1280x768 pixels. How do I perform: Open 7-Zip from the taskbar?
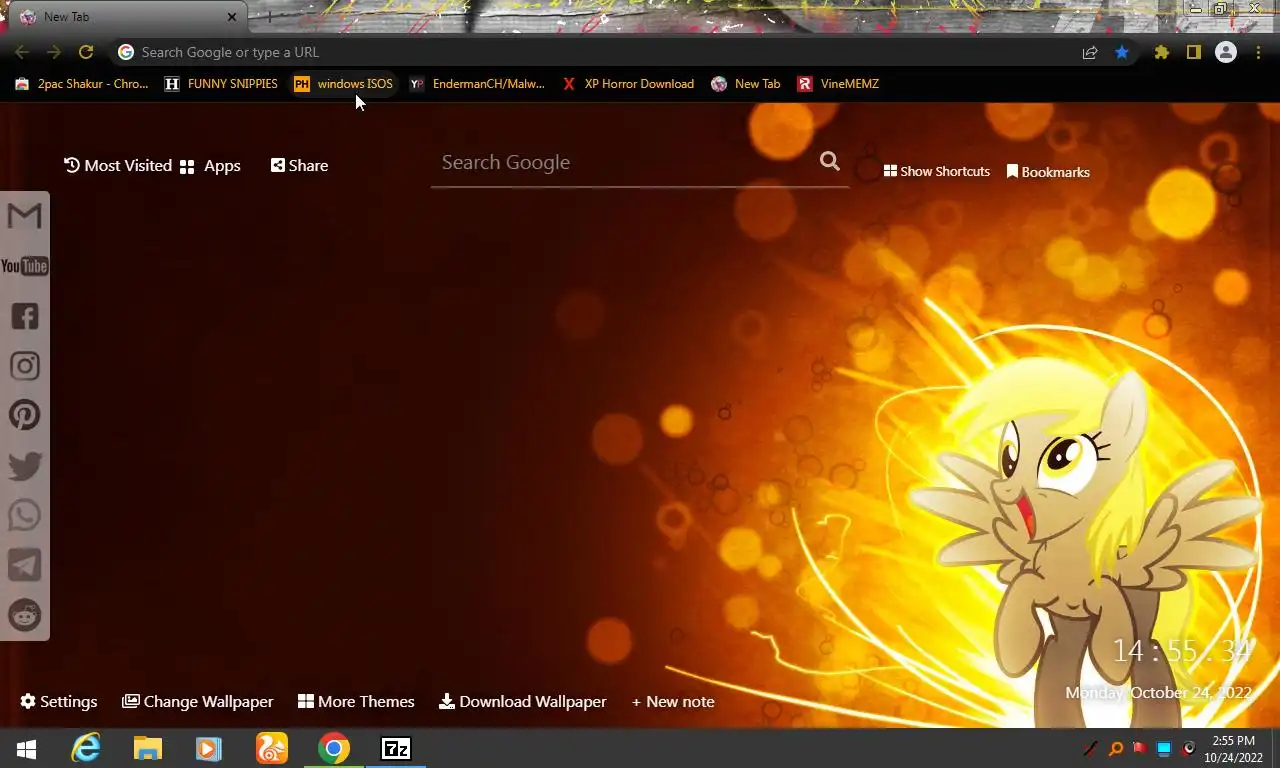click(396, 748)
